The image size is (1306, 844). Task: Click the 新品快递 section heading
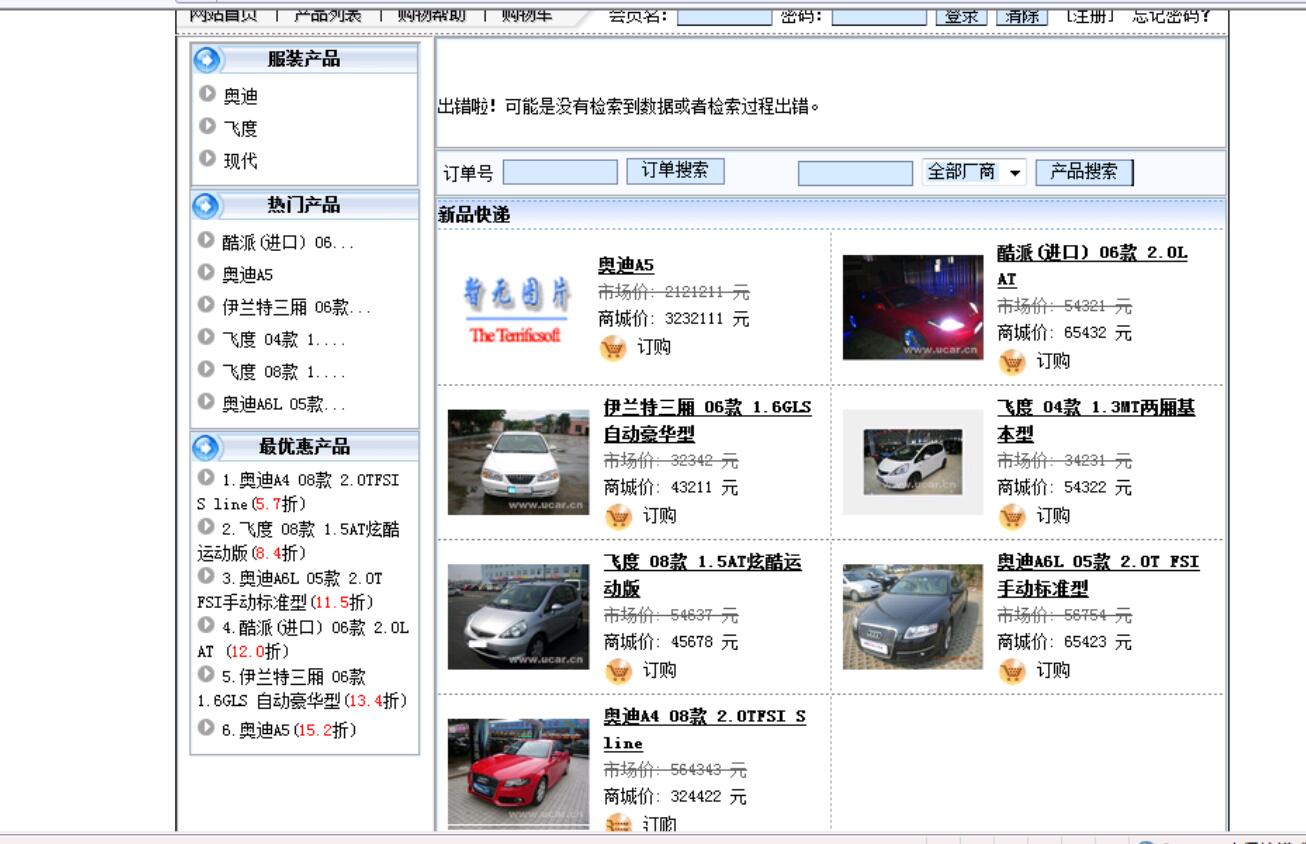point(474,215)
